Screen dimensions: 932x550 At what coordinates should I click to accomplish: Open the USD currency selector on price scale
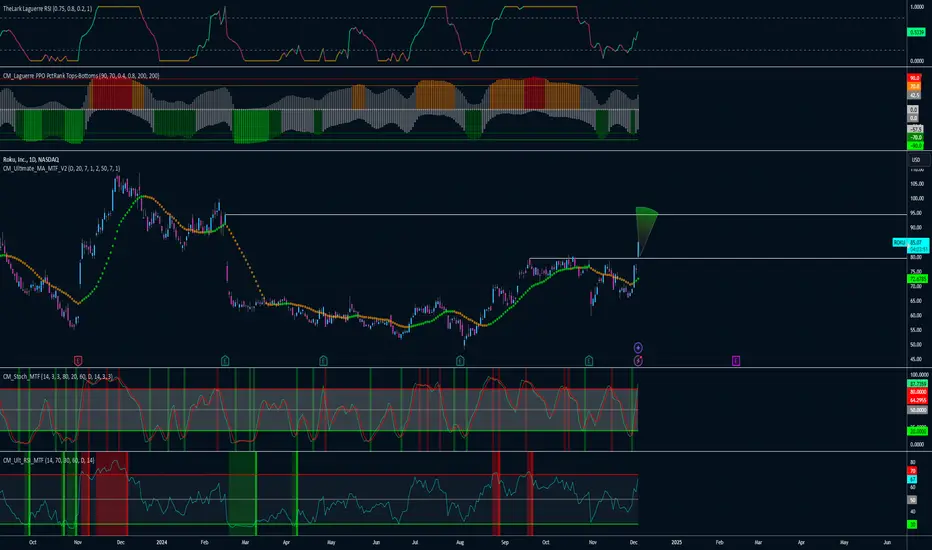tap(918, 159)
